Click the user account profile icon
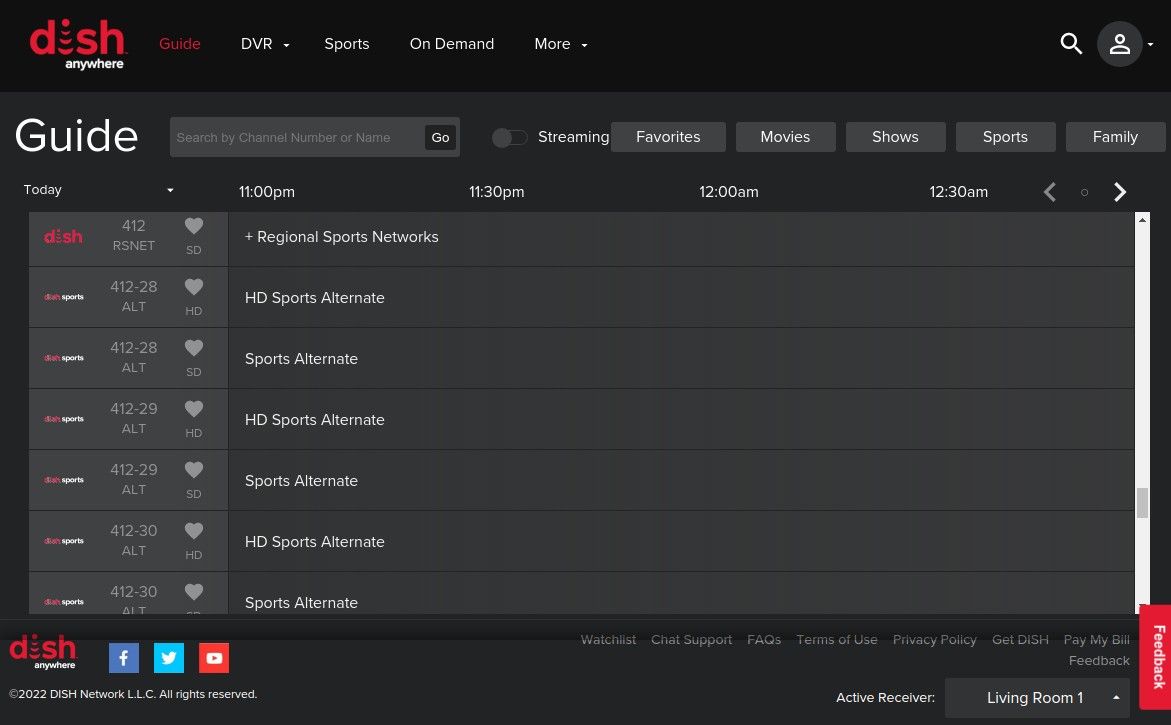1171x725 pixels. pos(1120,44)
